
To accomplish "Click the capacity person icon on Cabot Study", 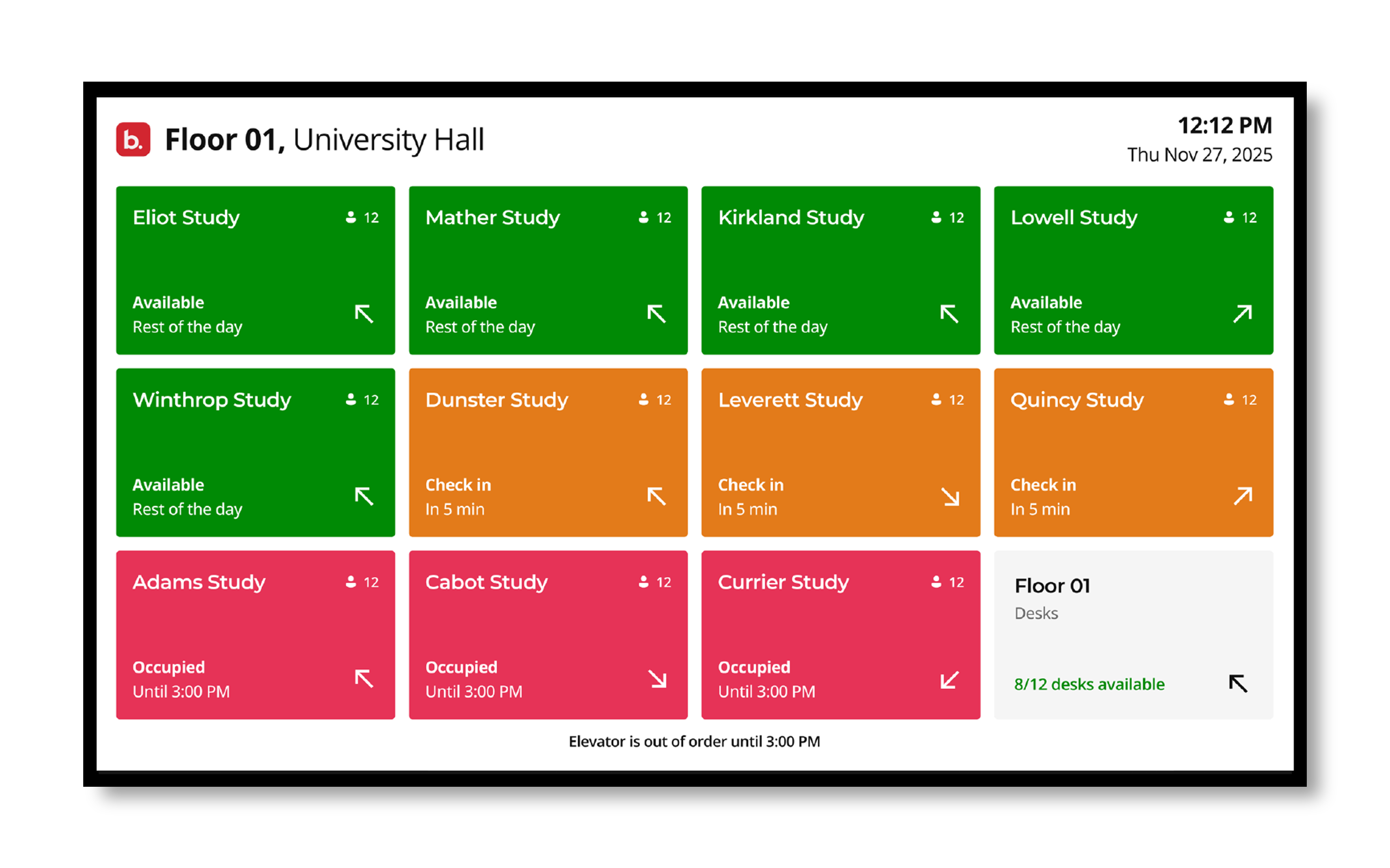I will click(x=644, y=582).
